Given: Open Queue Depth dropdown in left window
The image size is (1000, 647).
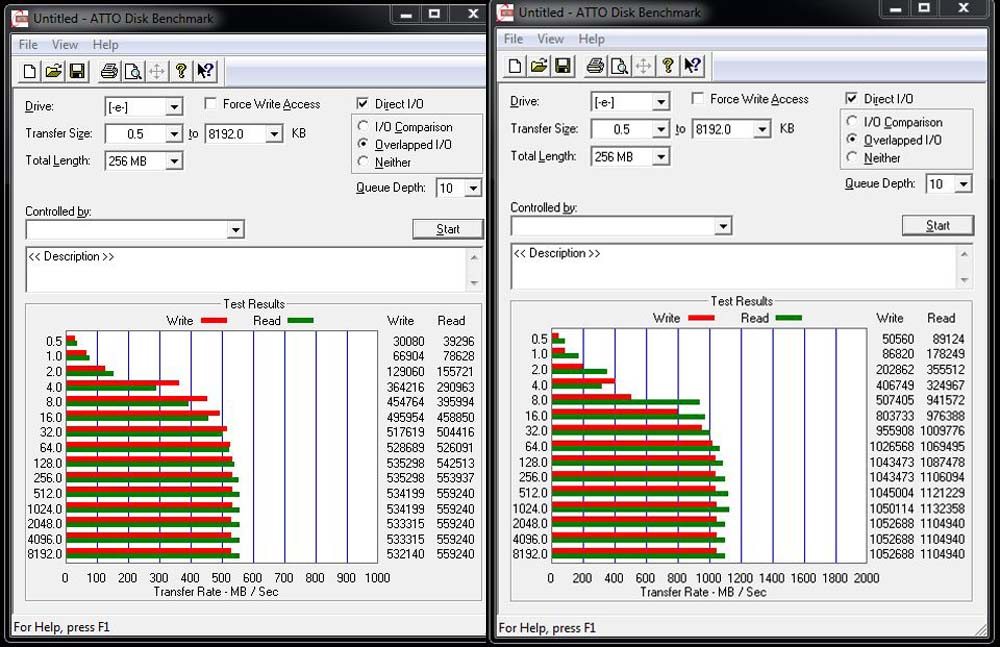Looking at the screenshot, I should [472, 188].
